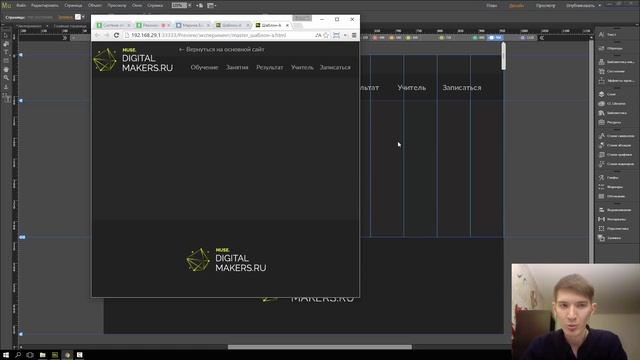
Task: Open Windows taskbar search
Action: 18,355
